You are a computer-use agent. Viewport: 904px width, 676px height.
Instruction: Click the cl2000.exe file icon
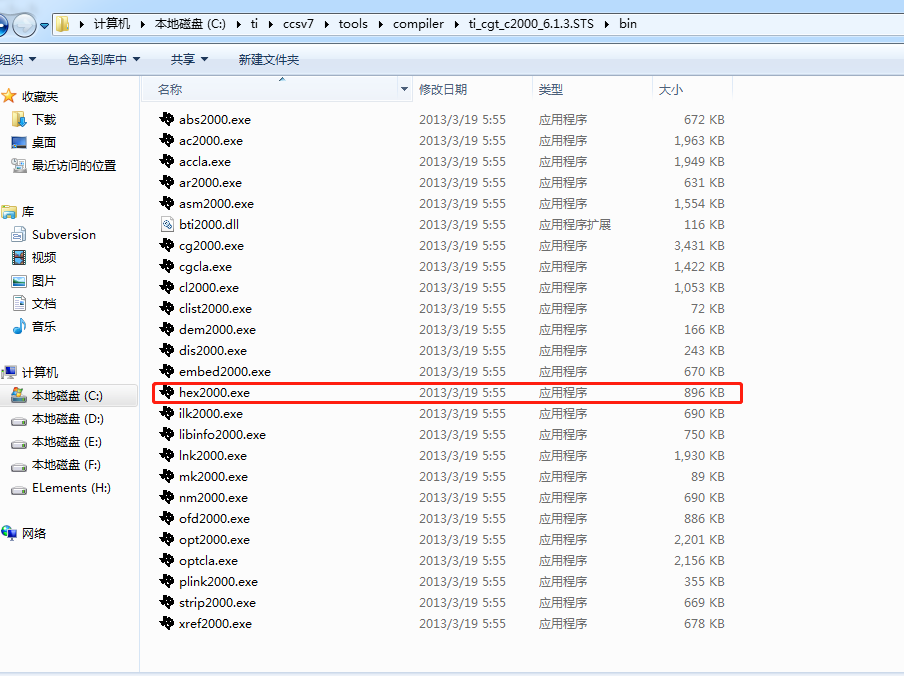point(167,287)
